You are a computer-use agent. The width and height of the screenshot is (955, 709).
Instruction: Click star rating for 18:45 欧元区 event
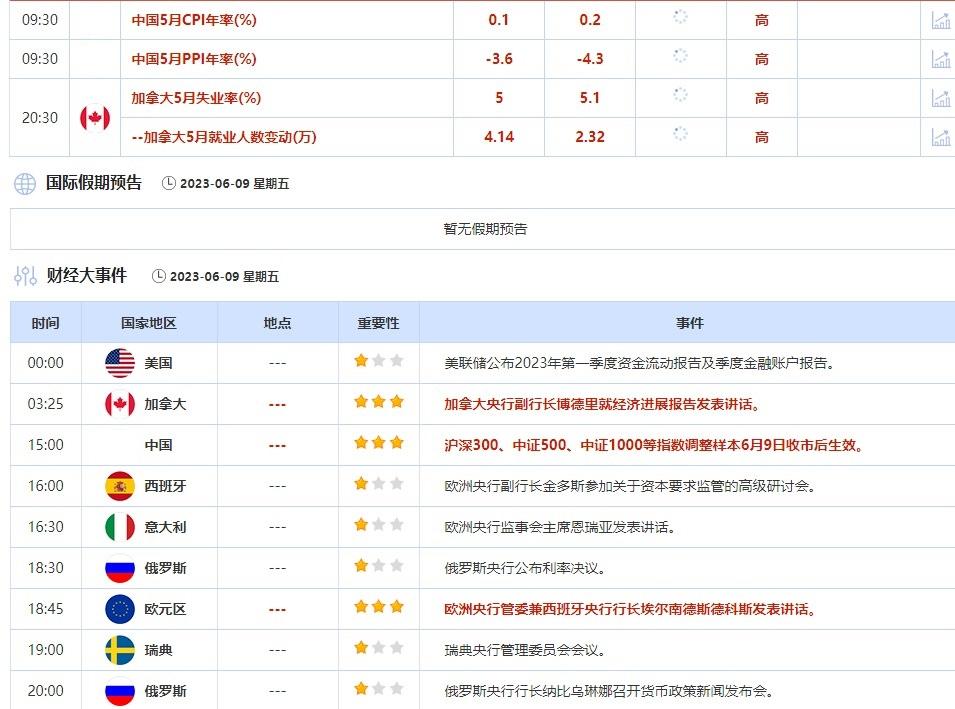tap(379, 607)
